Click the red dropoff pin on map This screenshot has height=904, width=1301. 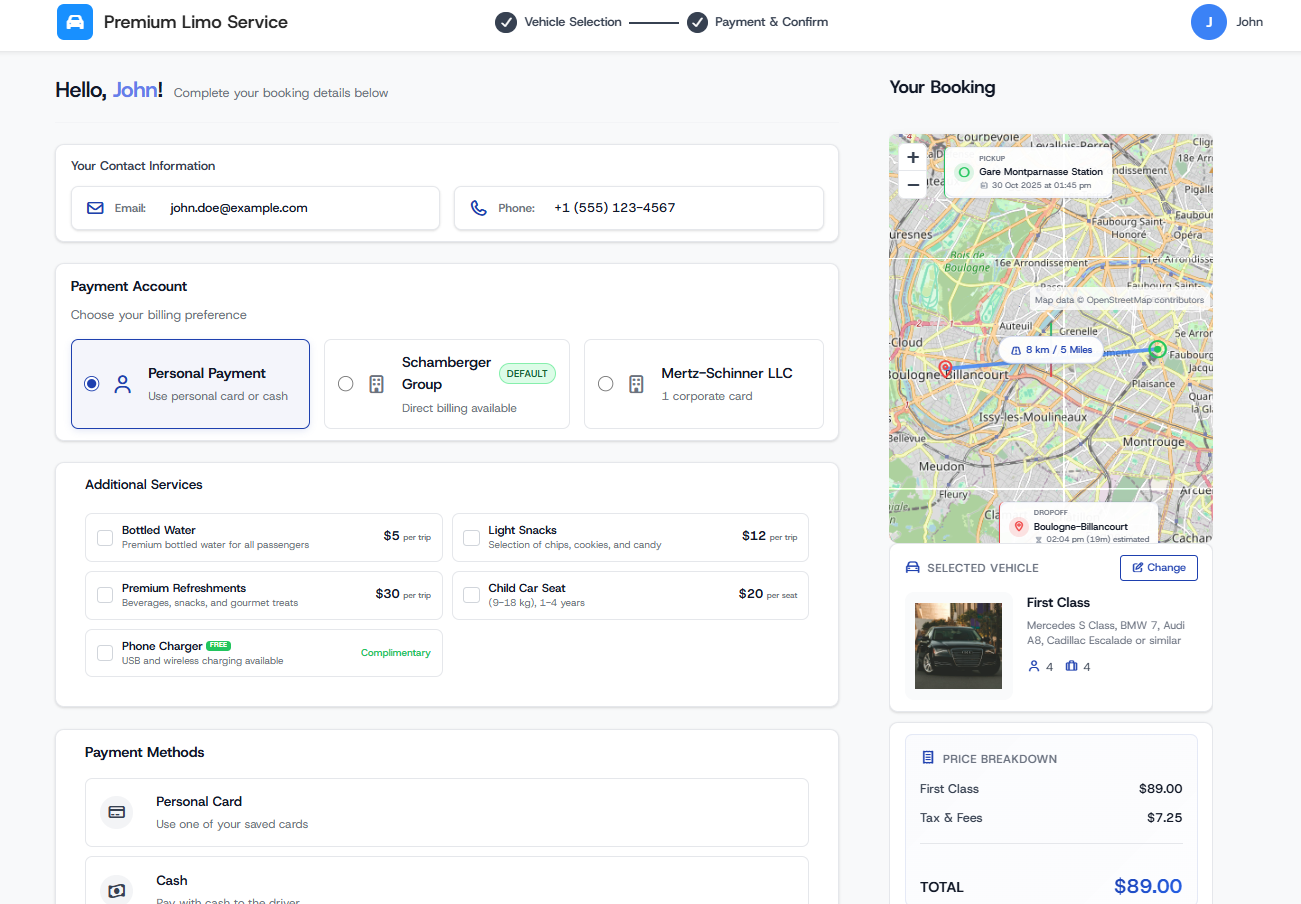pos(944,369)
